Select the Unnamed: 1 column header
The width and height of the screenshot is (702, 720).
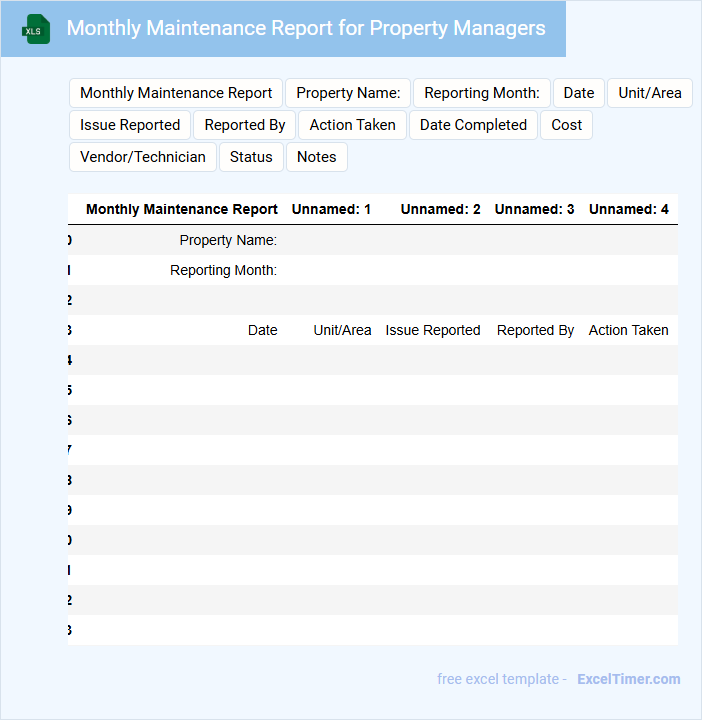(331, 209)
